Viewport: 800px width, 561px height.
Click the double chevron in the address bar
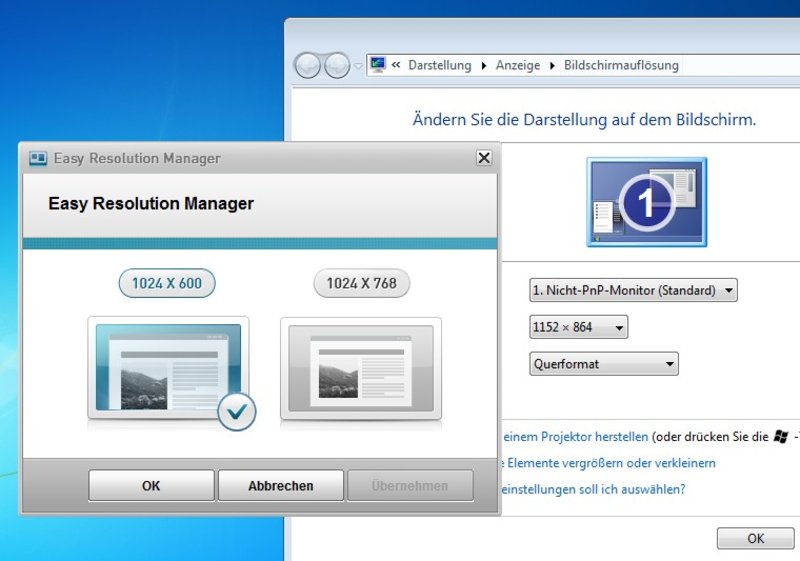coord(396,65)
